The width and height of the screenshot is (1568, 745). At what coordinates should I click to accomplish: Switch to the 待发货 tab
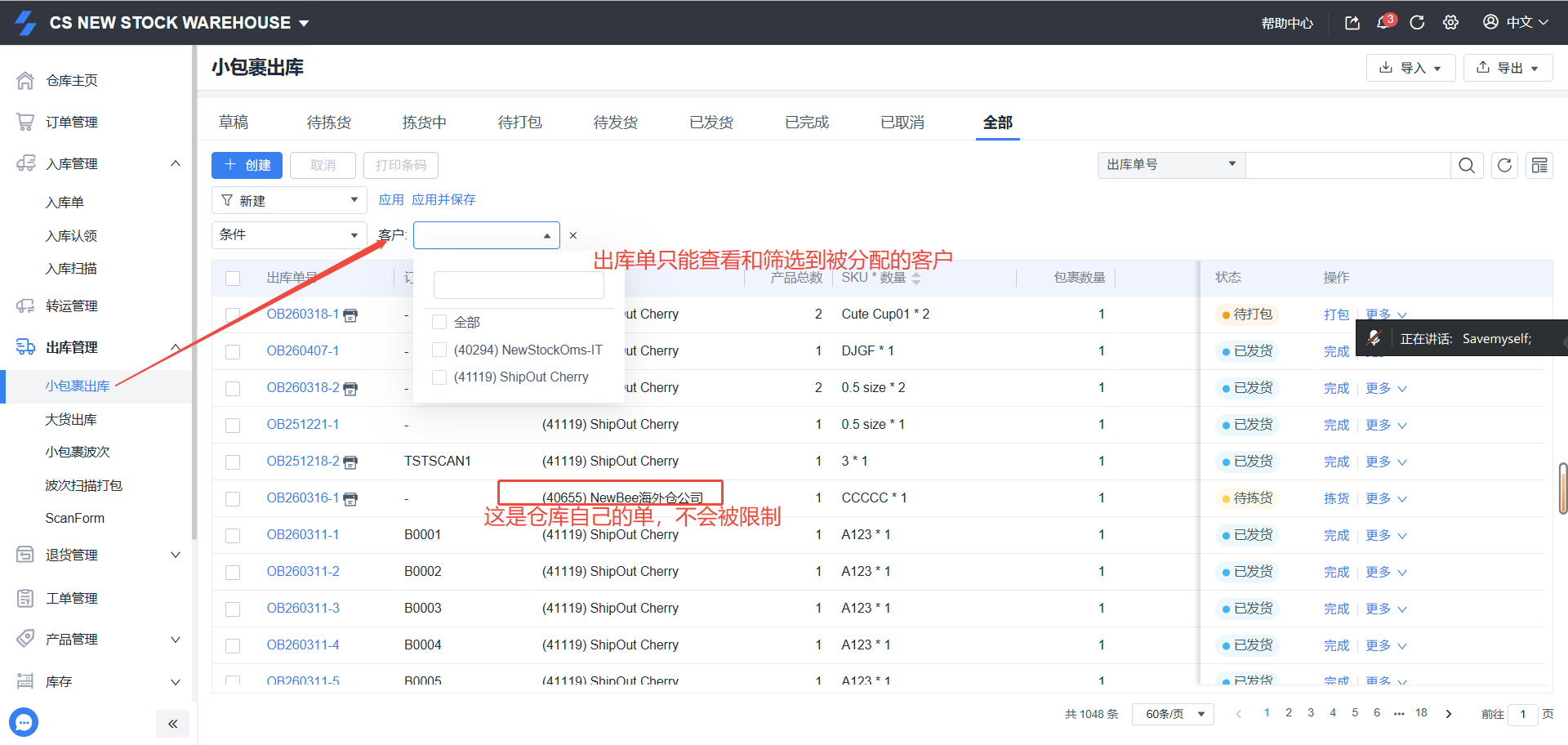coord(615,123)
